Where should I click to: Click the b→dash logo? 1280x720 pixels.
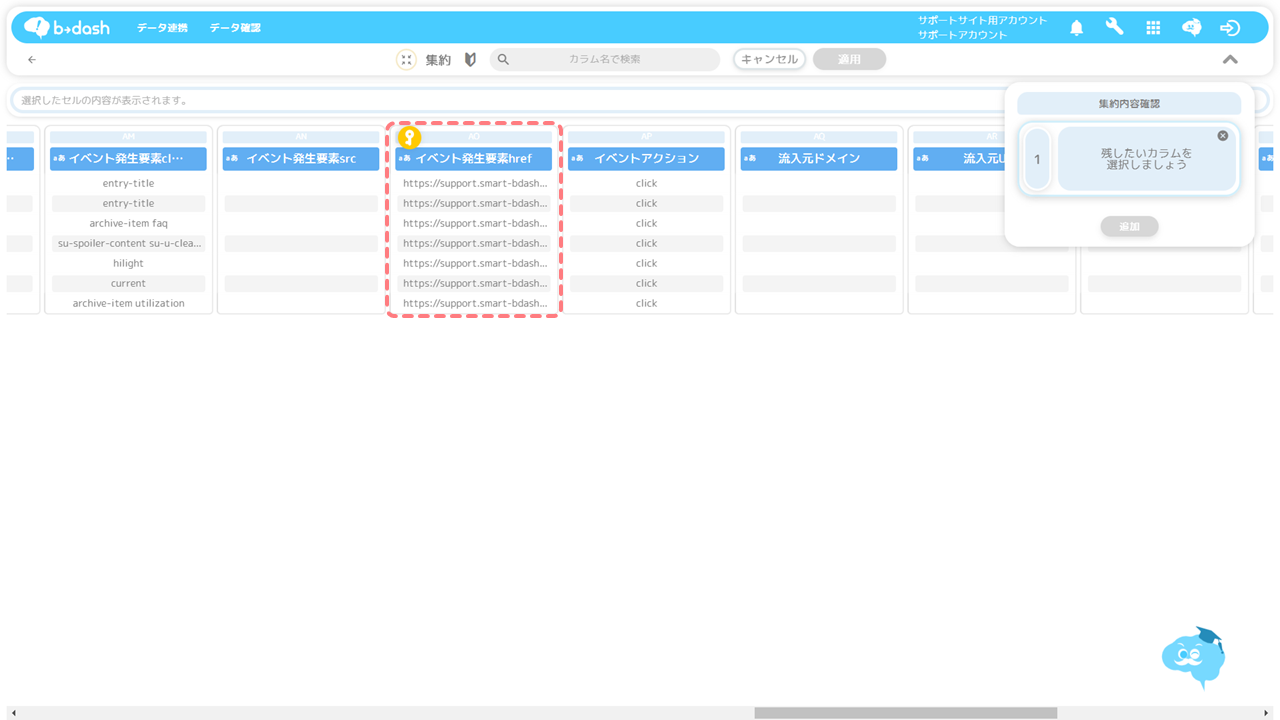click(67, 27)
